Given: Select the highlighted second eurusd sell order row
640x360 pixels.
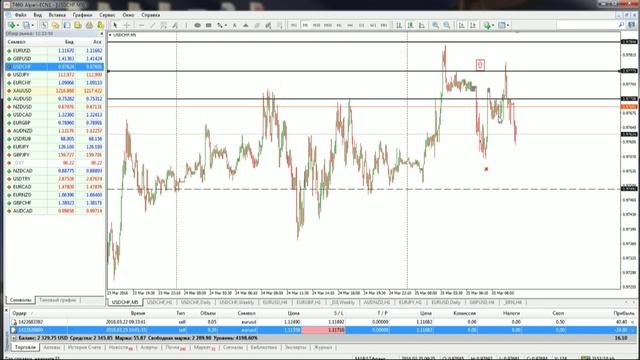Looking at the screenshot, I should [322, 330].
